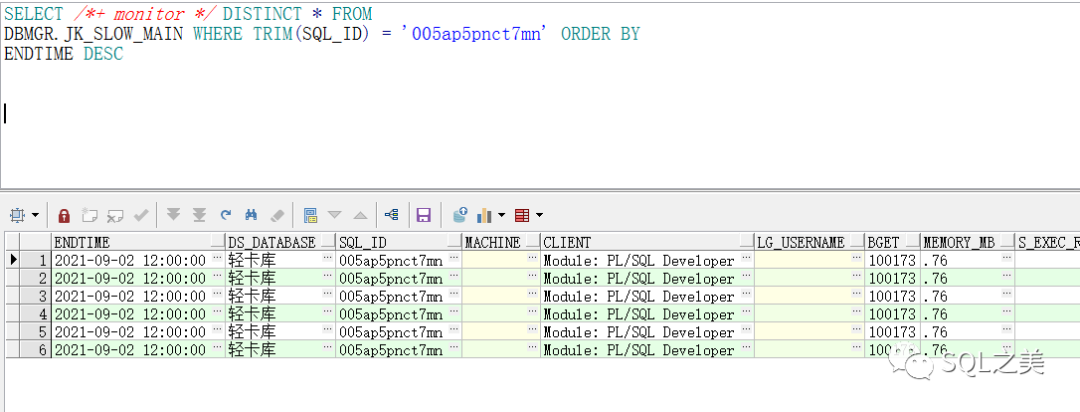Open the red table grid dropdown arrow
Image resolution: width=1080 pixels, height=412 pixels.
pos(539,216)
